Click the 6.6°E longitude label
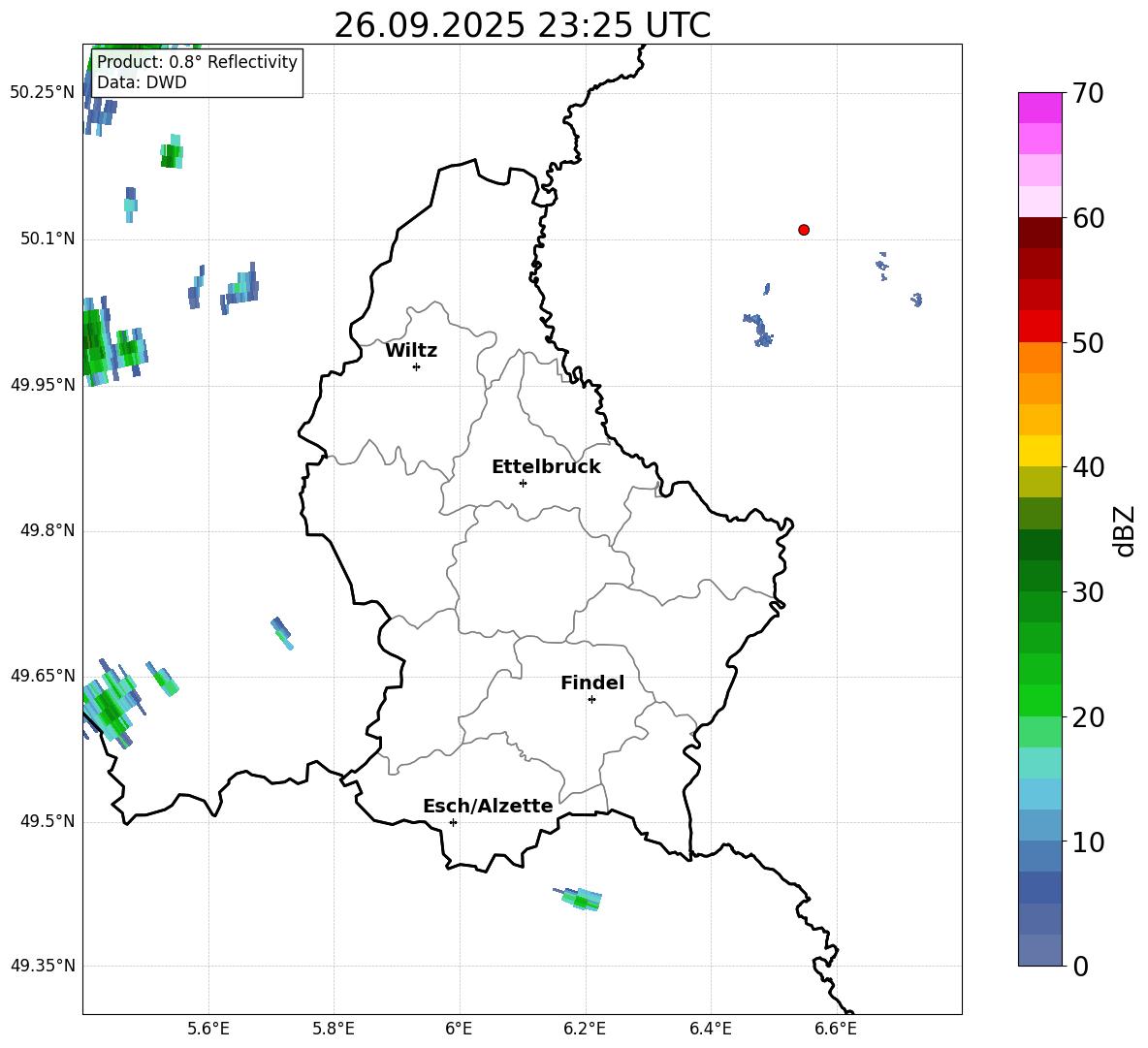The width and height of the screenshot is (1148, 1048). 836,1029
